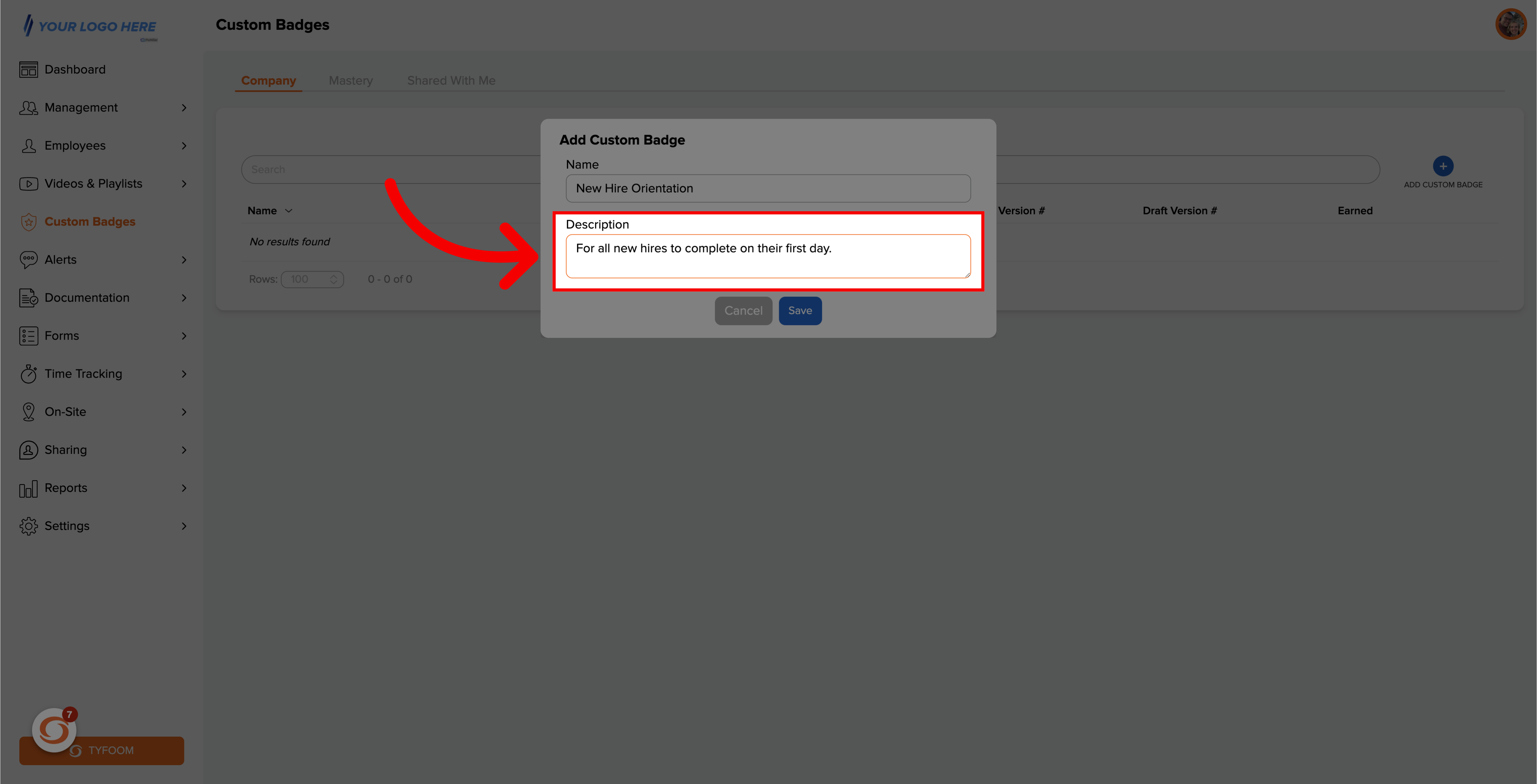Select Dashboard label in sidebar
This screenshot has width=1537, height=784.
point(75,70)
